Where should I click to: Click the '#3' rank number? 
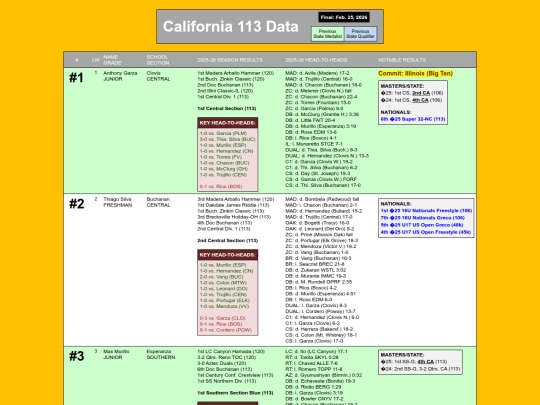coord(76,356)
